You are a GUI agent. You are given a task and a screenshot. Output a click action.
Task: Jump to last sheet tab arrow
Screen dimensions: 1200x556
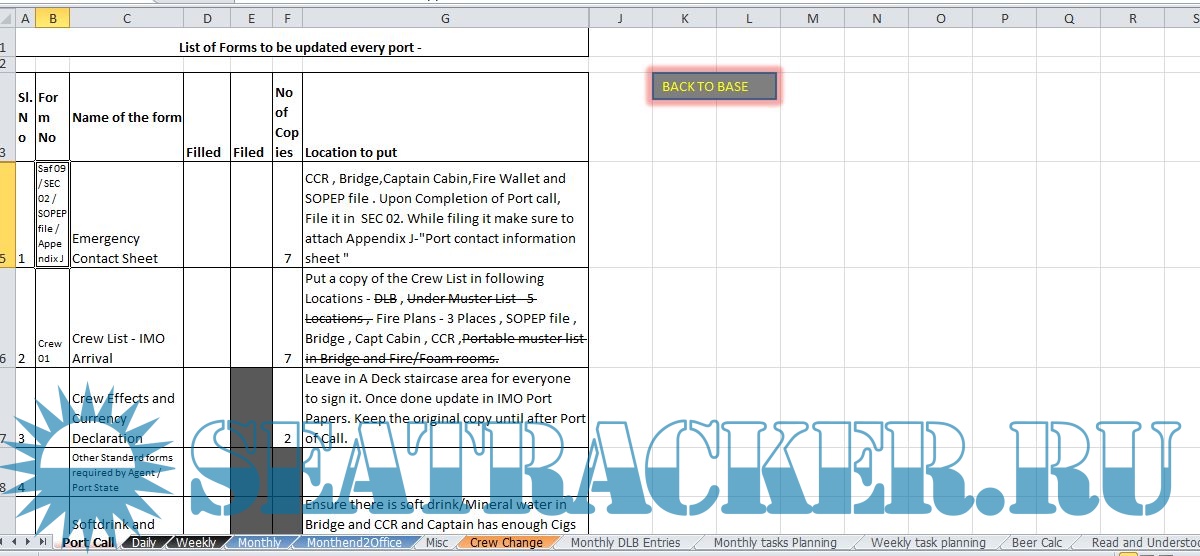pyautogui.click(x=43, y=542)
